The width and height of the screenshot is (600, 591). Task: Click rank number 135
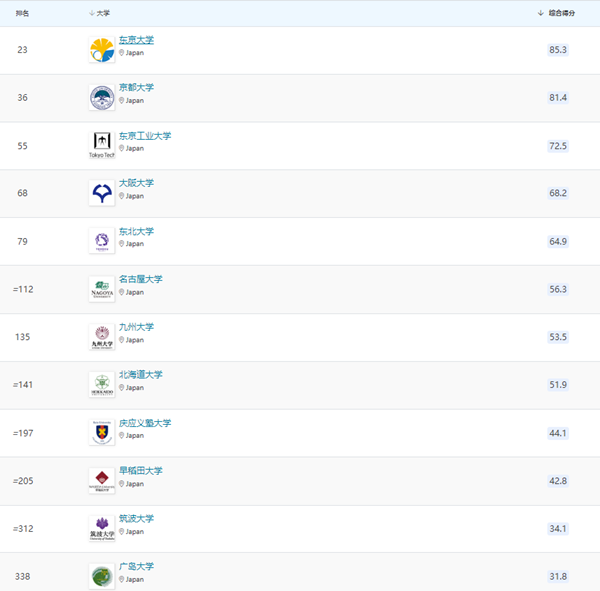coord(23,337)
